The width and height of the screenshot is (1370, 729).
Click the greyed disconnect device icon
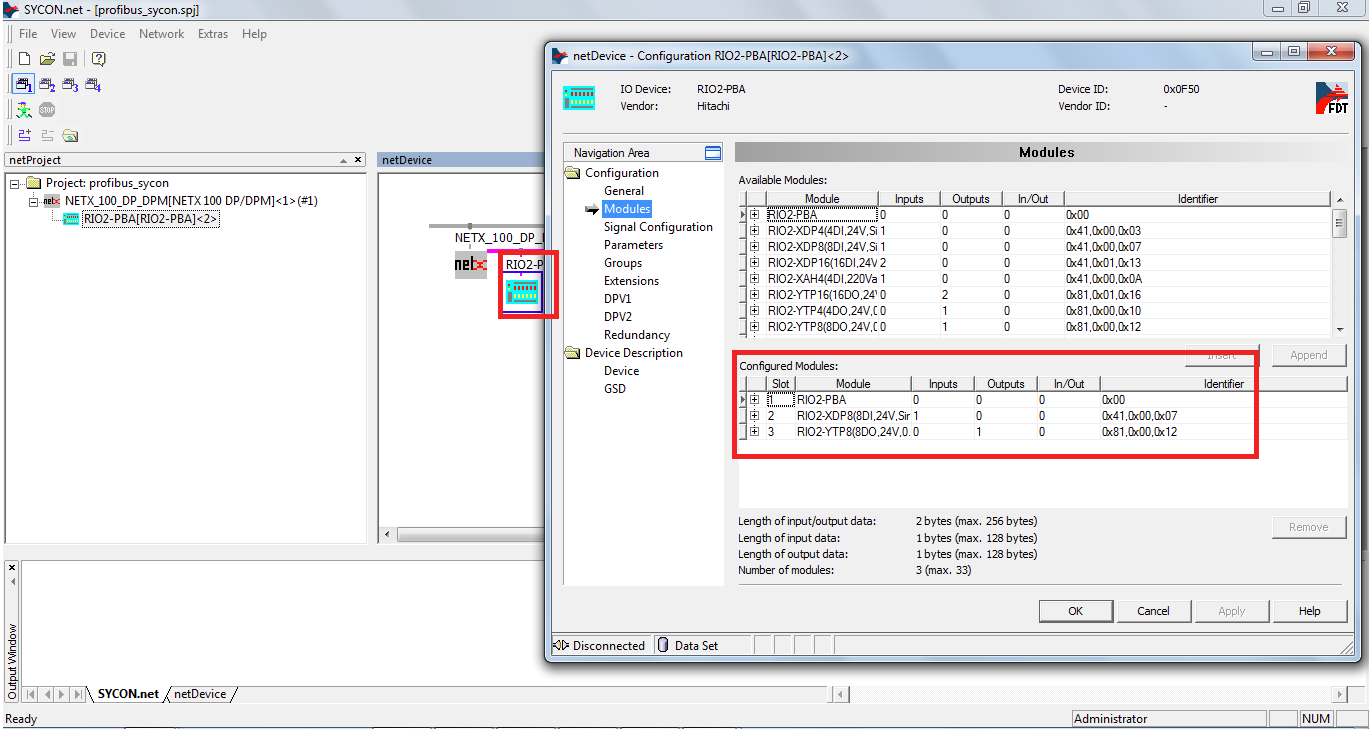coord(47,135)
